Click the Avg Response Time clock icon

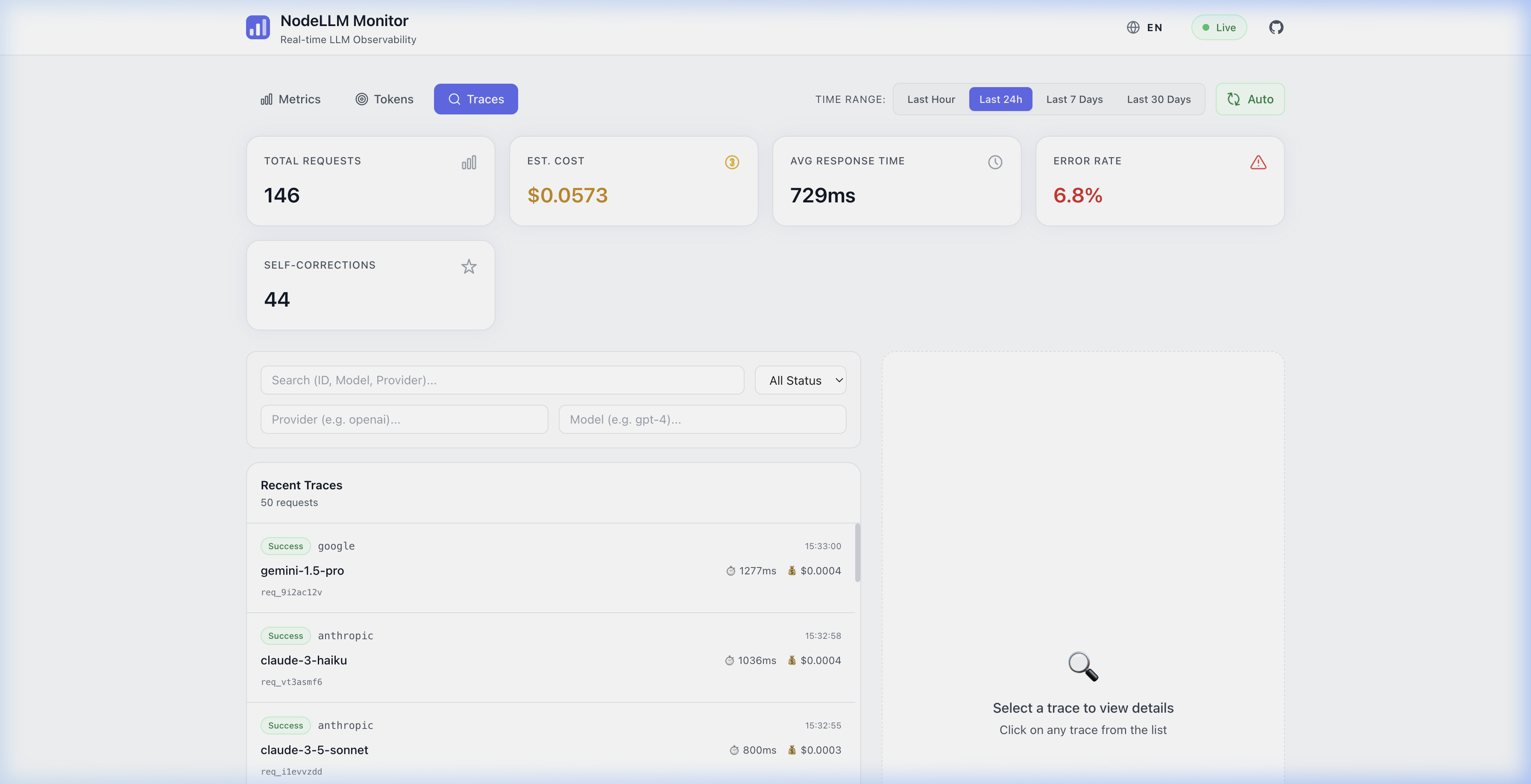(x=995, y=162)
